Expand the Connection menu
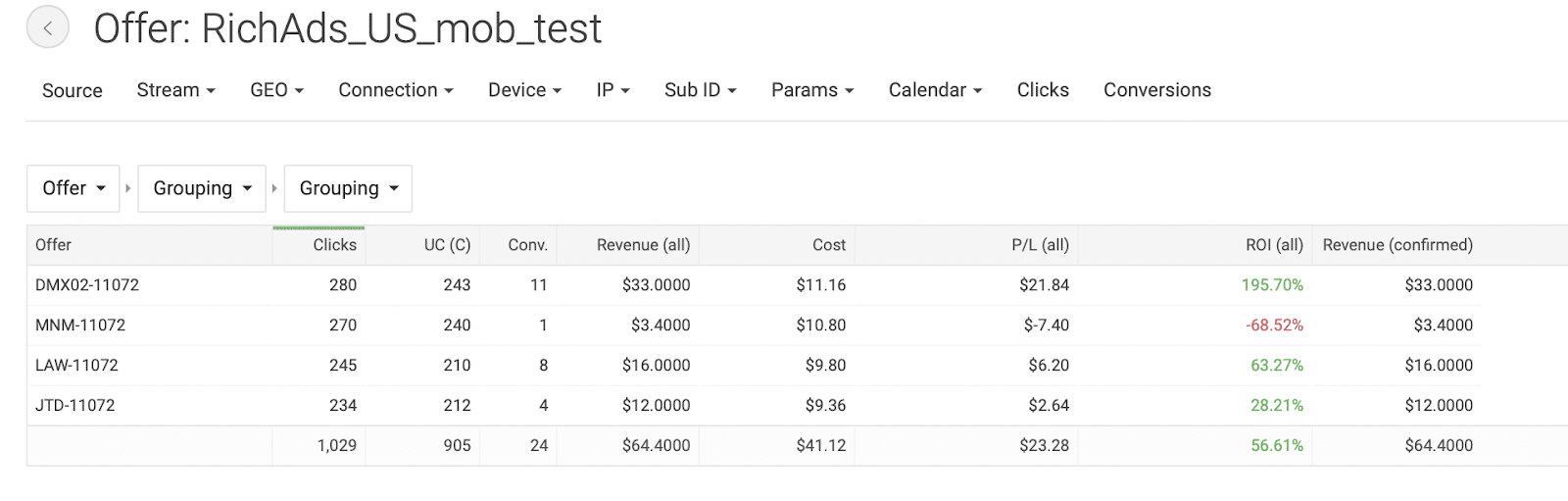Viewport: 1568px width, 501px height. tap(396, 90)
